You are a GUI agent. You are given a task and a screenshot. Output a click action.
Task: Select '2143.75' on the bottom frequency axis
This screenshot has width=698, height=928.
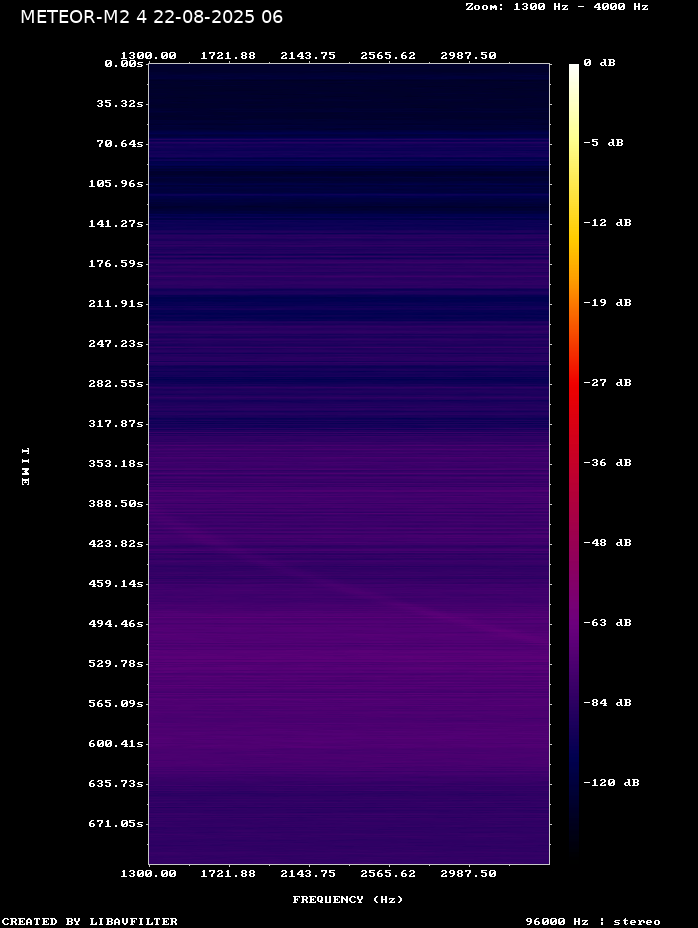308,874
